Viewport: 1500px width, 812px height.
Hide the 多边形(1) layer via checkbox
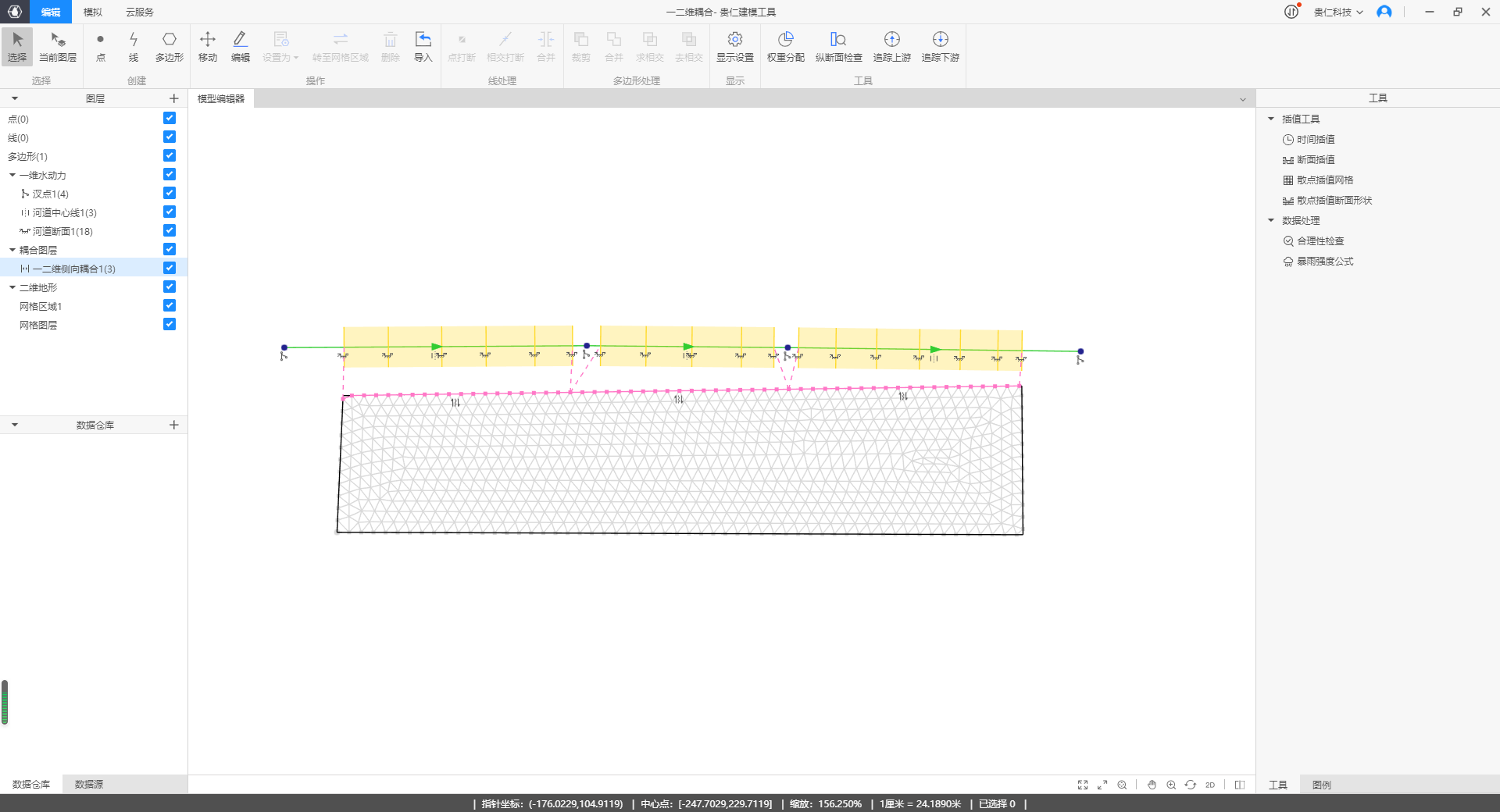[x=170, y=156]
